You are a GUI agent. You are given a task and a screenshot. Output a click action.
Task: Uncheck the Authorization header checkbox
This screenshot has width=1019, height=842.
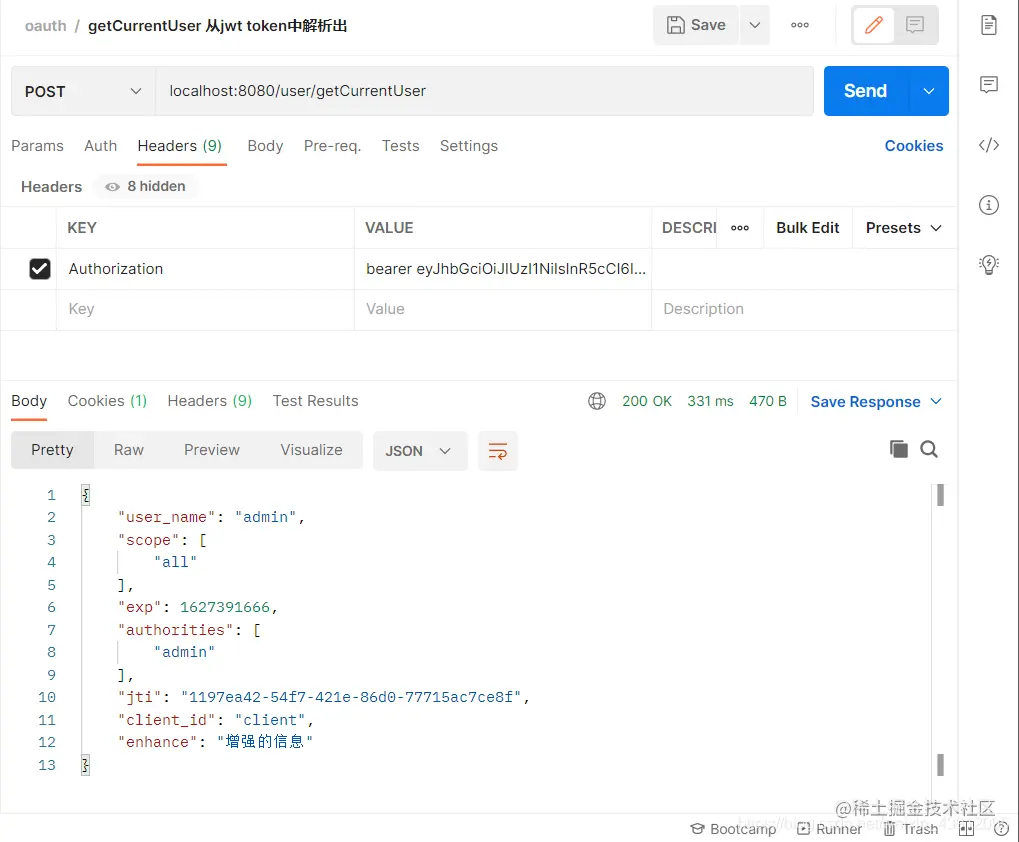tap(40, 269)
